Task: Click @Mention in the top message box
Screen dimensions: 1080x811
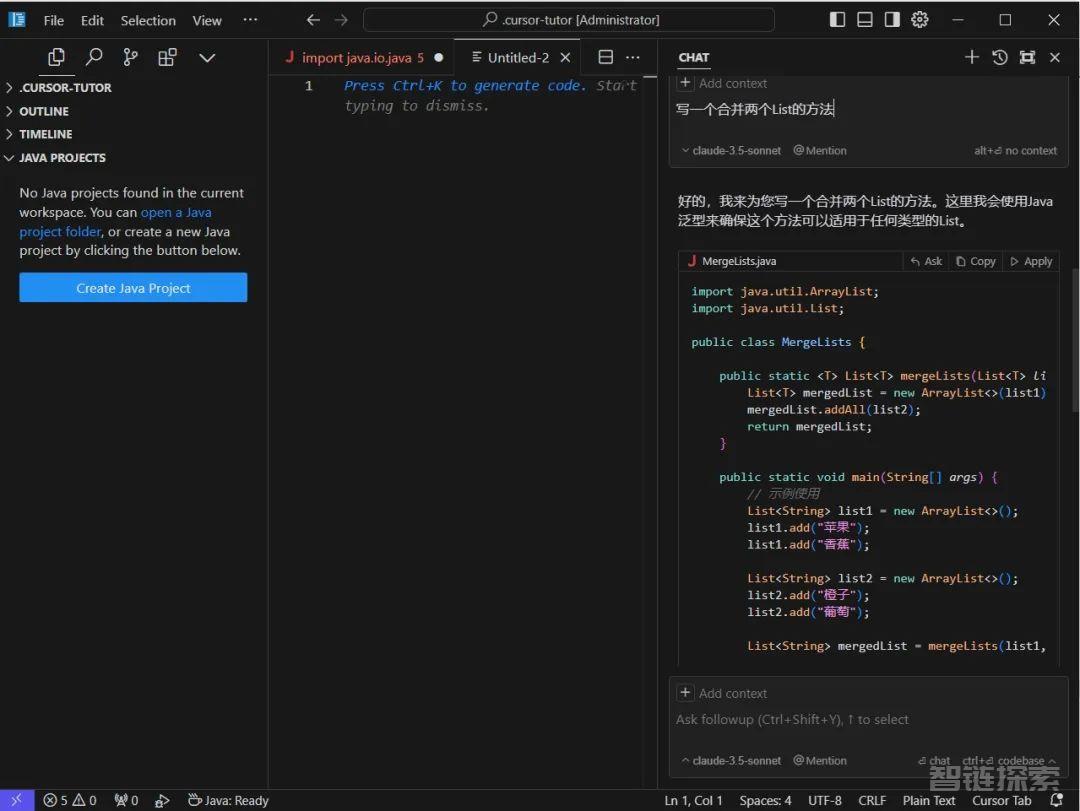Action: point(820,150)
